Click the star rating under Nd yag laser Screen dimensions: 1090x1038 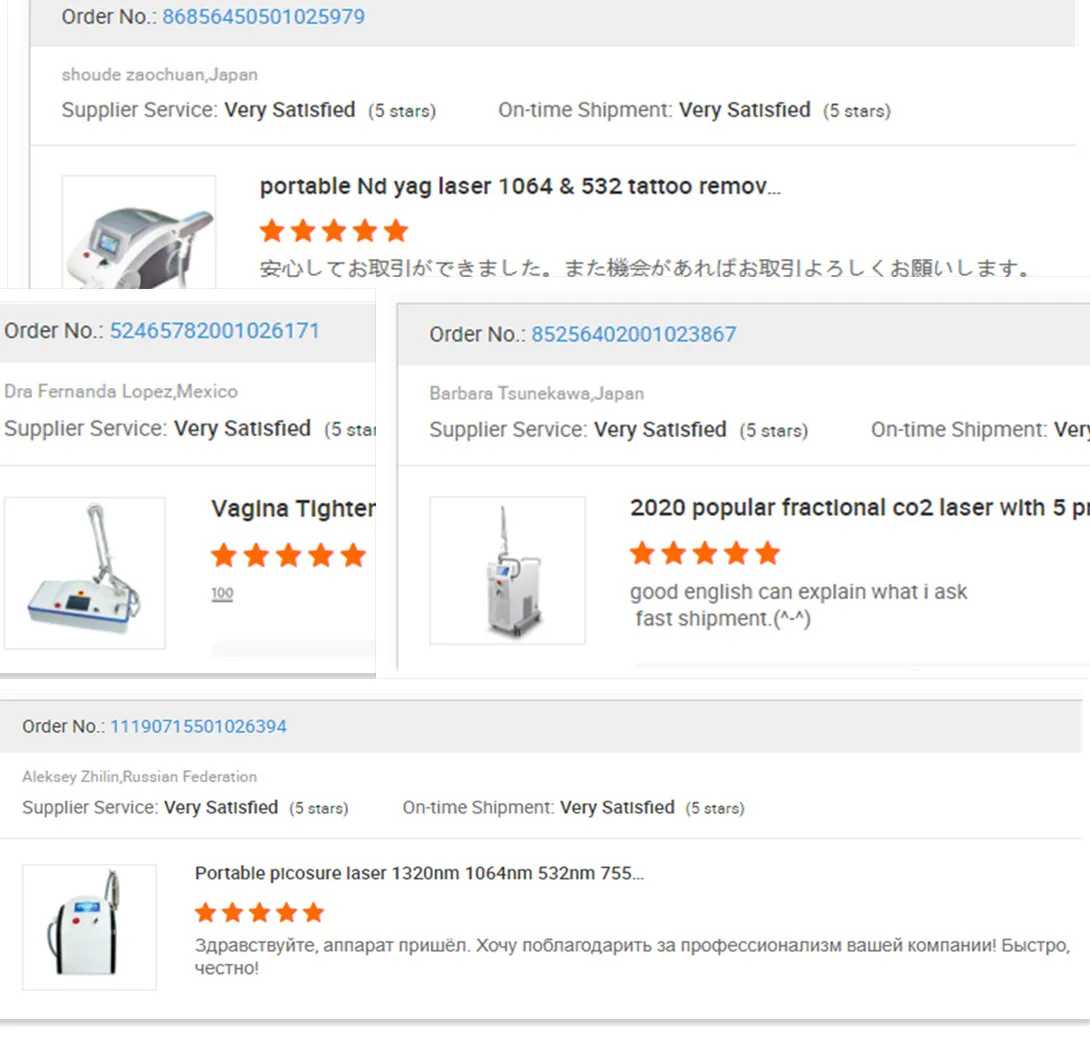click(x=334, y=232)
